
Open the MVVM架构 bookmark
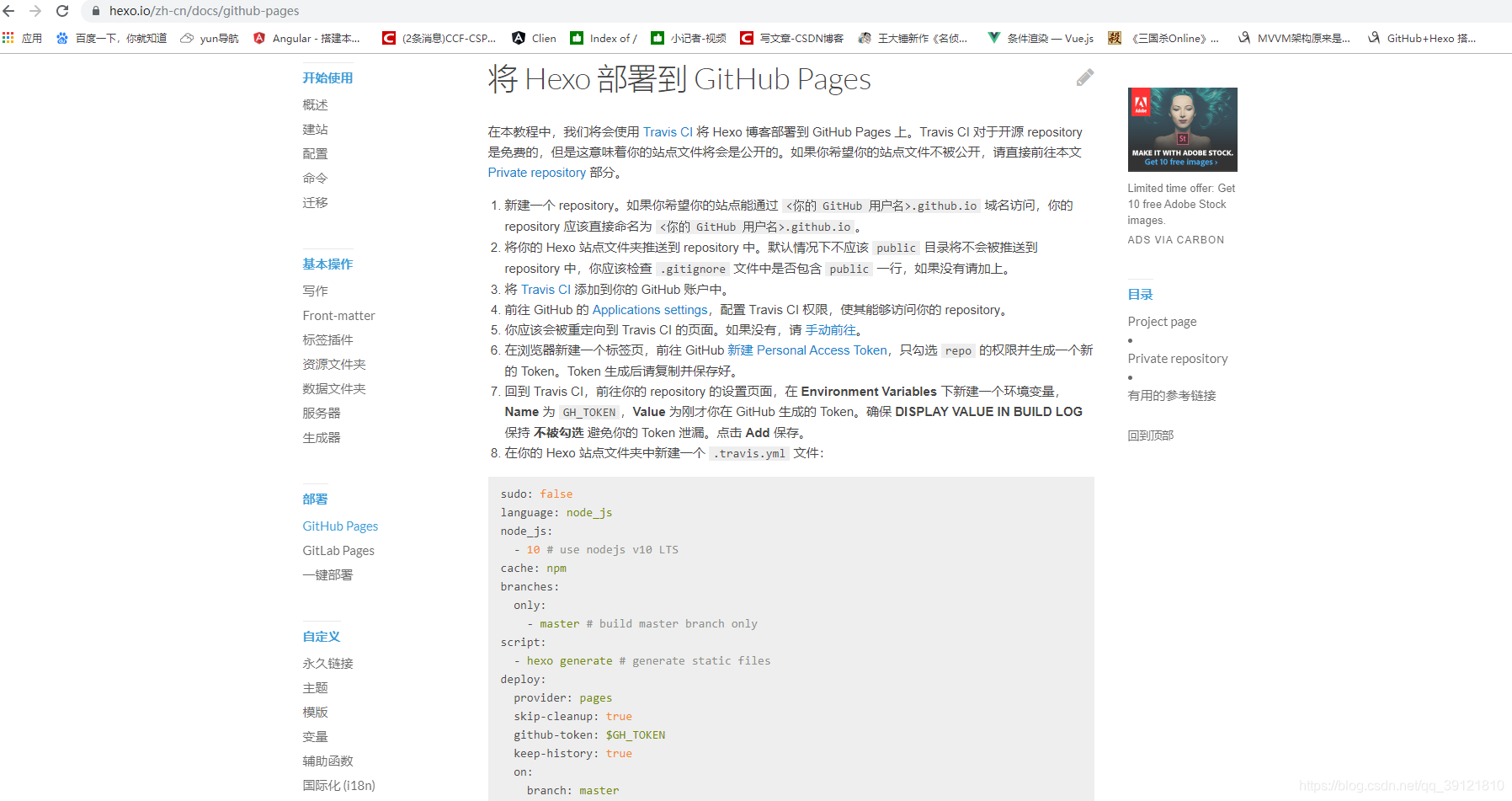coord(1294,38)
